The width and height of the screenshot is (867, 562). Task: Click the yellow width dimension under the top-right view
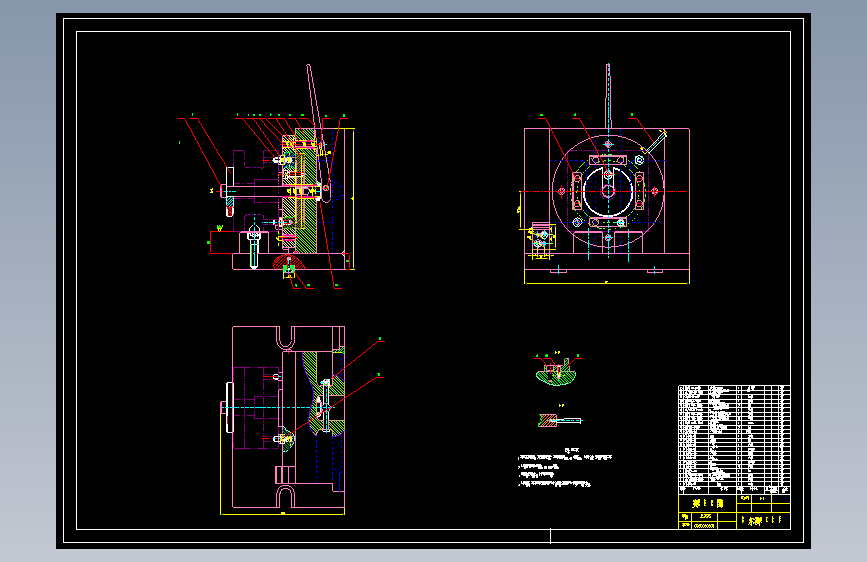607,283
